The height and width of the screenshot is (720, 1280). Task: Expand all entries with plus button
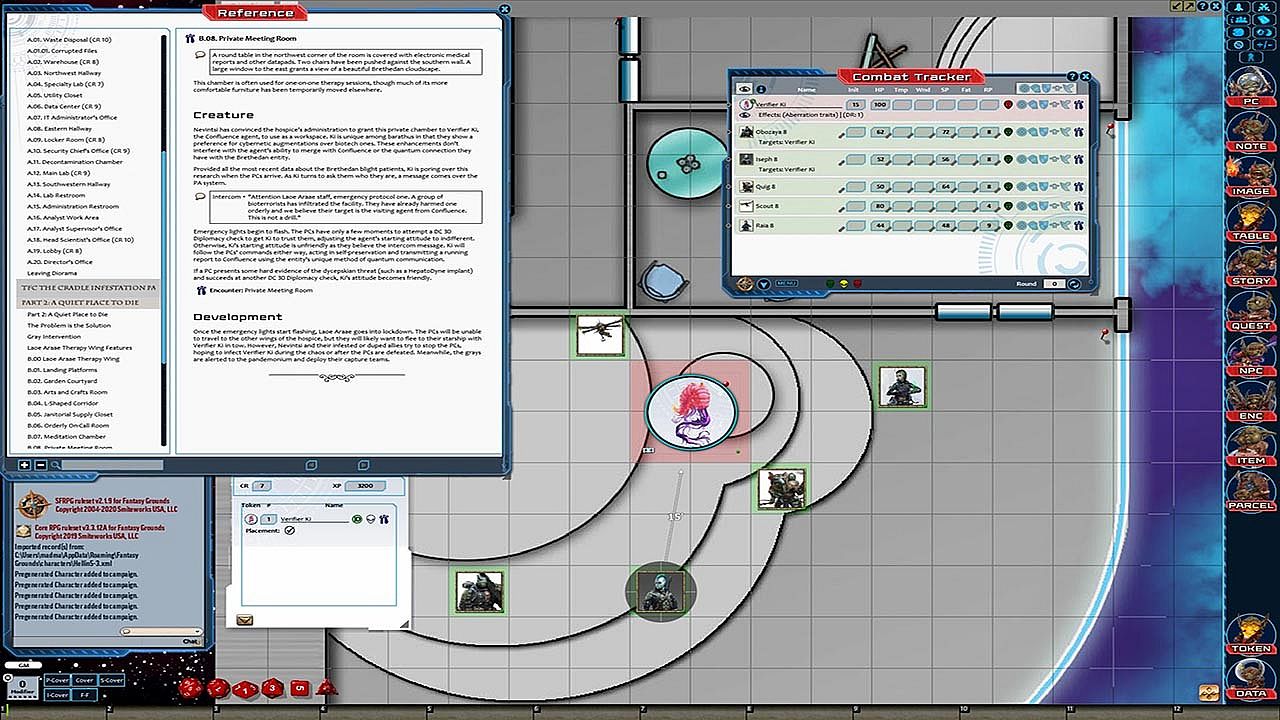pos(25,465)
